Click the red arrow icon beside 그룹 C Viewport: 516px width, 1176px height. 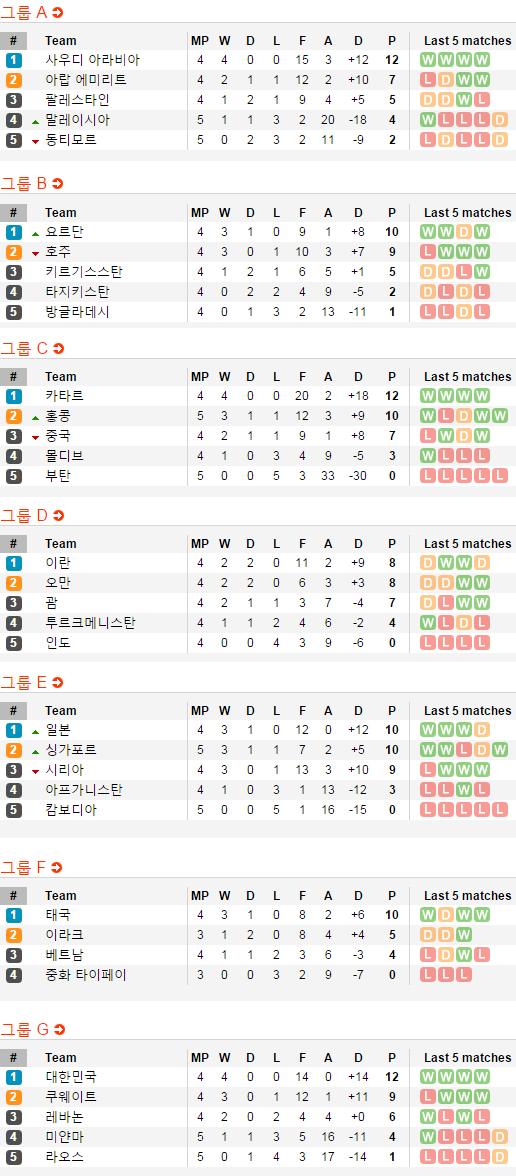pos(58,348)
